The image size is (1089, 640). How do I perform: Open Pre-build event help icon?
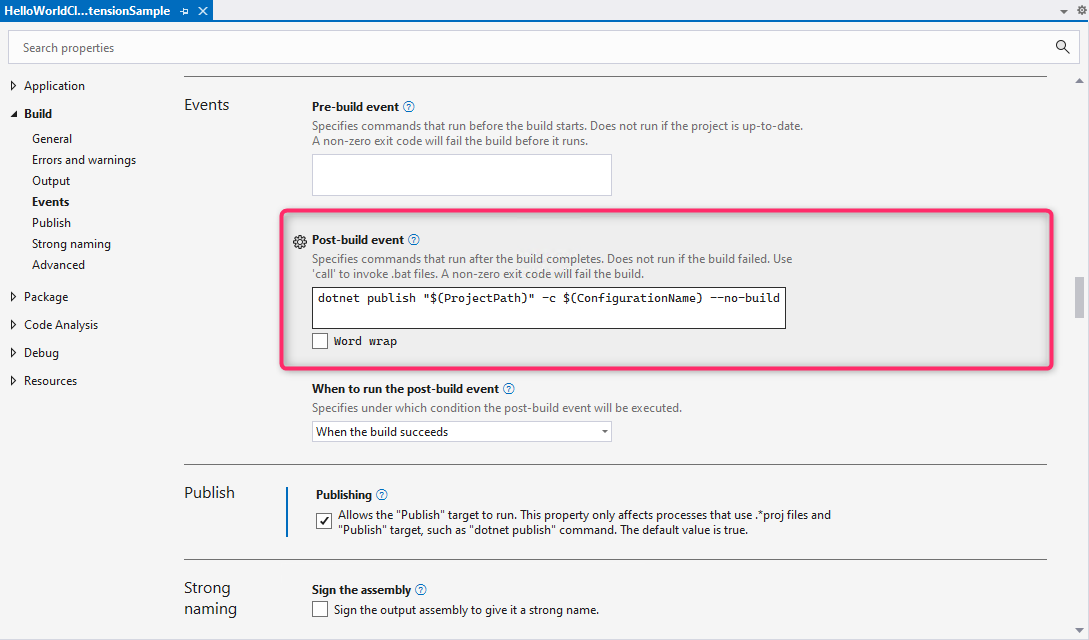coord(409,107)
